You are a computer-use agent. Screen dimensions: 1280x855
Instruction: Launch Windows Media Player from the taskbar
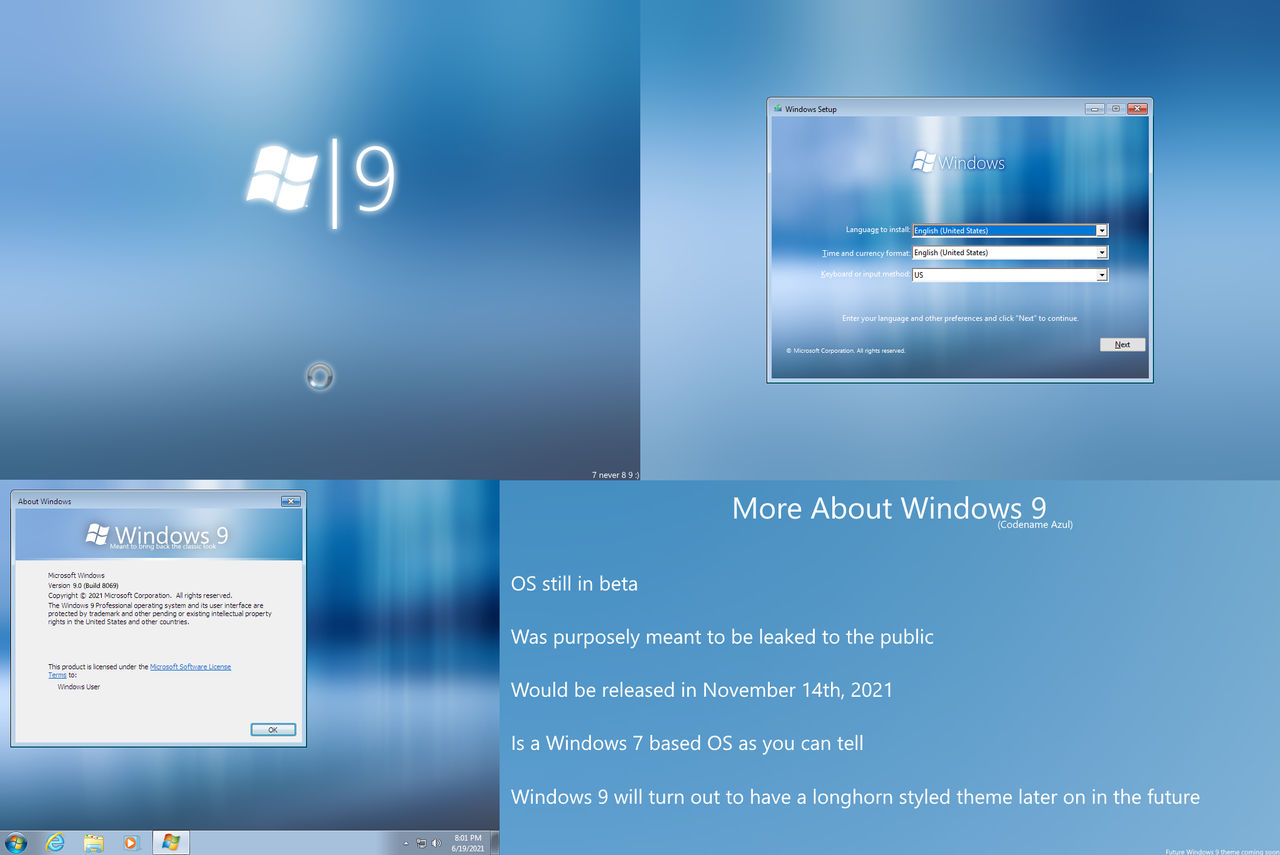(x=131, y=842)
